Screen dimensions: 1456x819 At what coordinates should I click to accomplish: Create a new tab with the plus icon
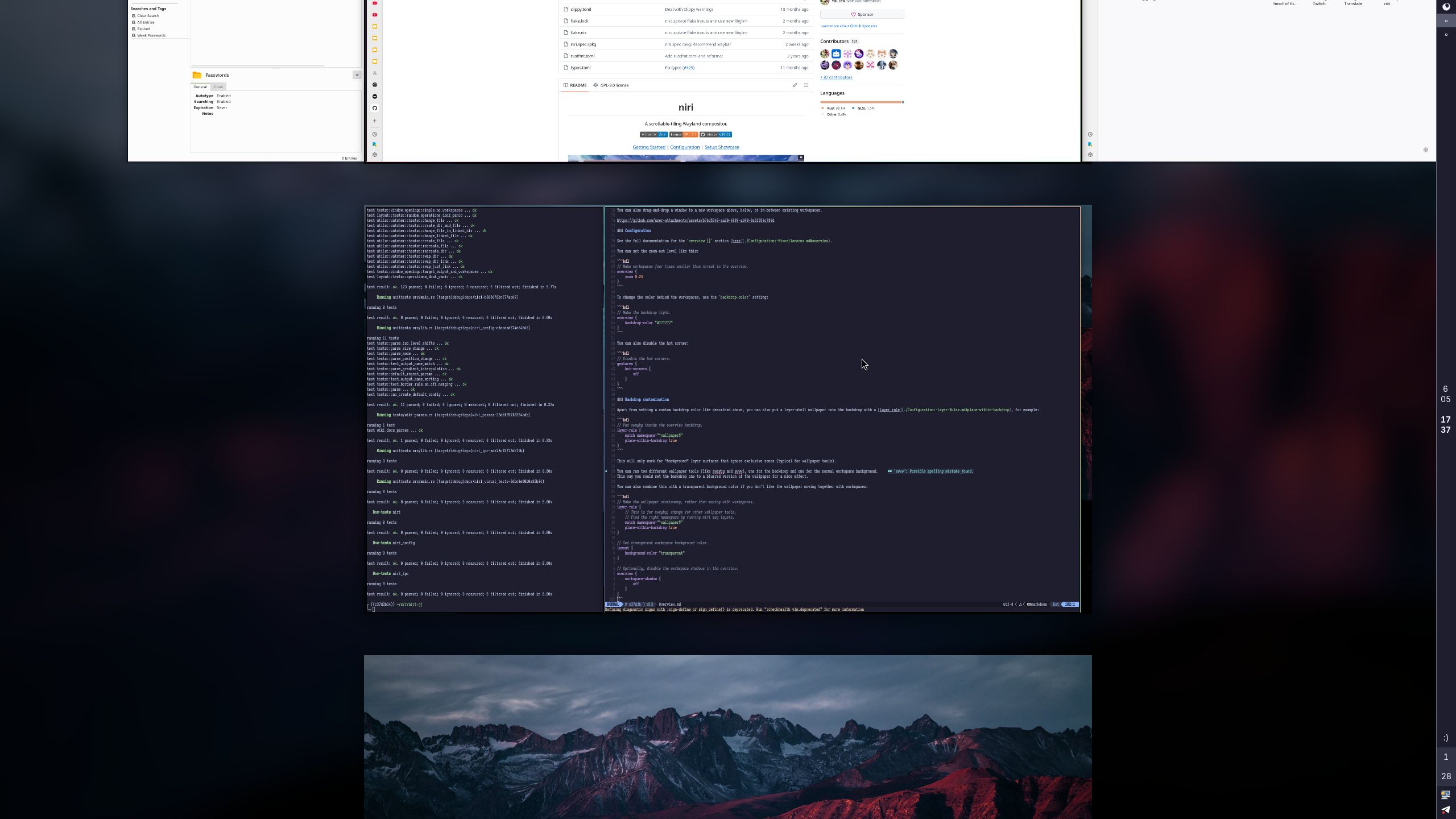(374, 121)
